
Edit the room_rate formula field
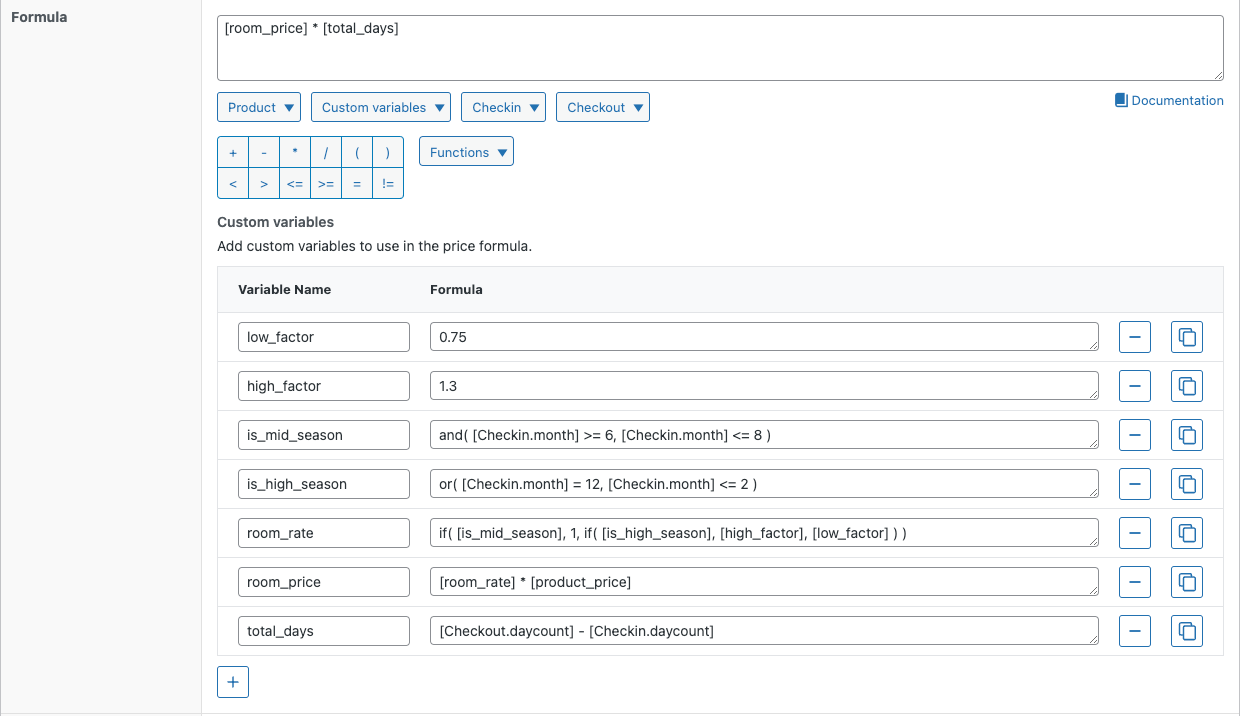(x=764, y=533)
